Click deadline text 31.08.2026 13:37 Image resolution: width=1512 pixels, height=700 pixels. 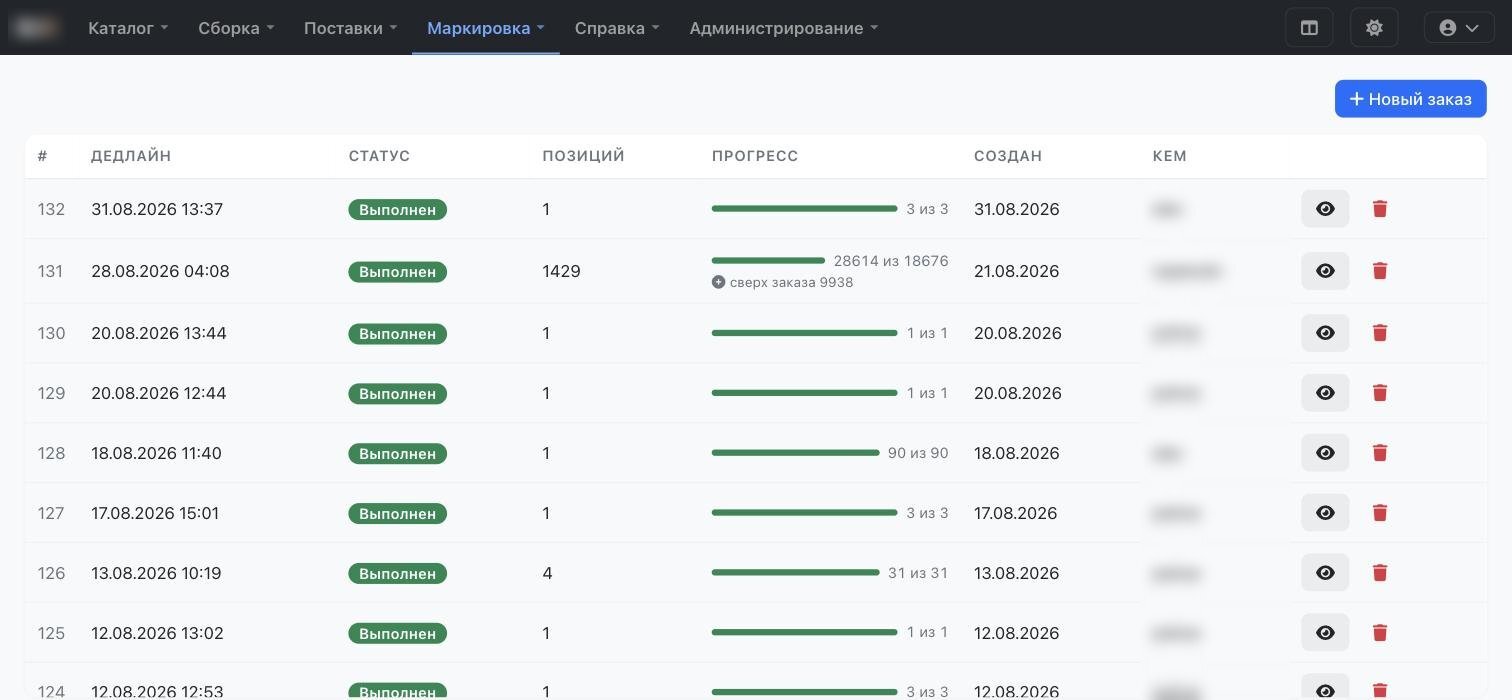click(x=157, y=209)
